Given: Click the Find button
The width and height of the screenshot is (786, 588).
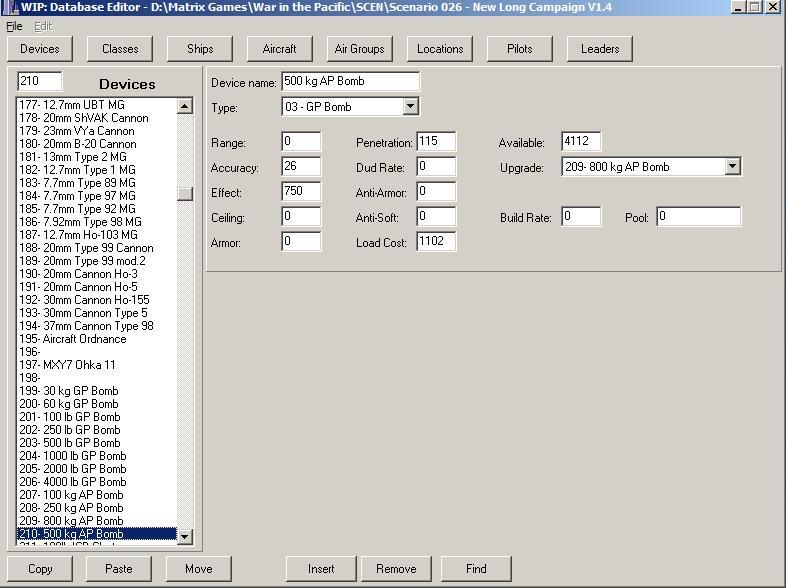Looking at the screenshot, I should pos(476,569).
